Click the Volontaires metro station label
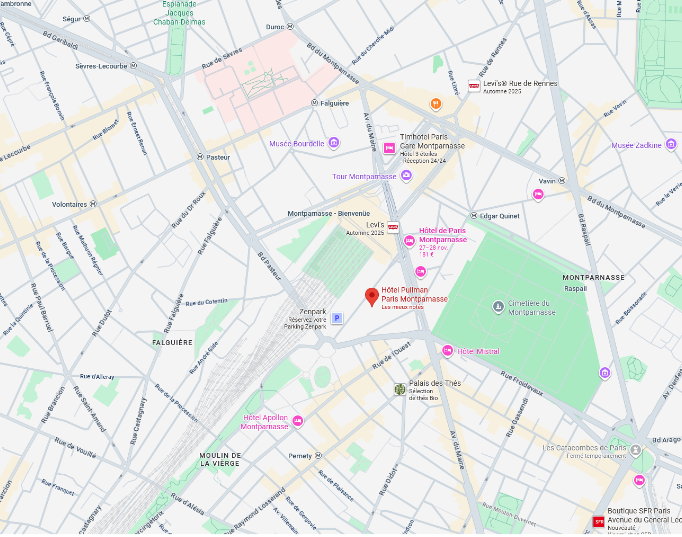 pos(69,203)
